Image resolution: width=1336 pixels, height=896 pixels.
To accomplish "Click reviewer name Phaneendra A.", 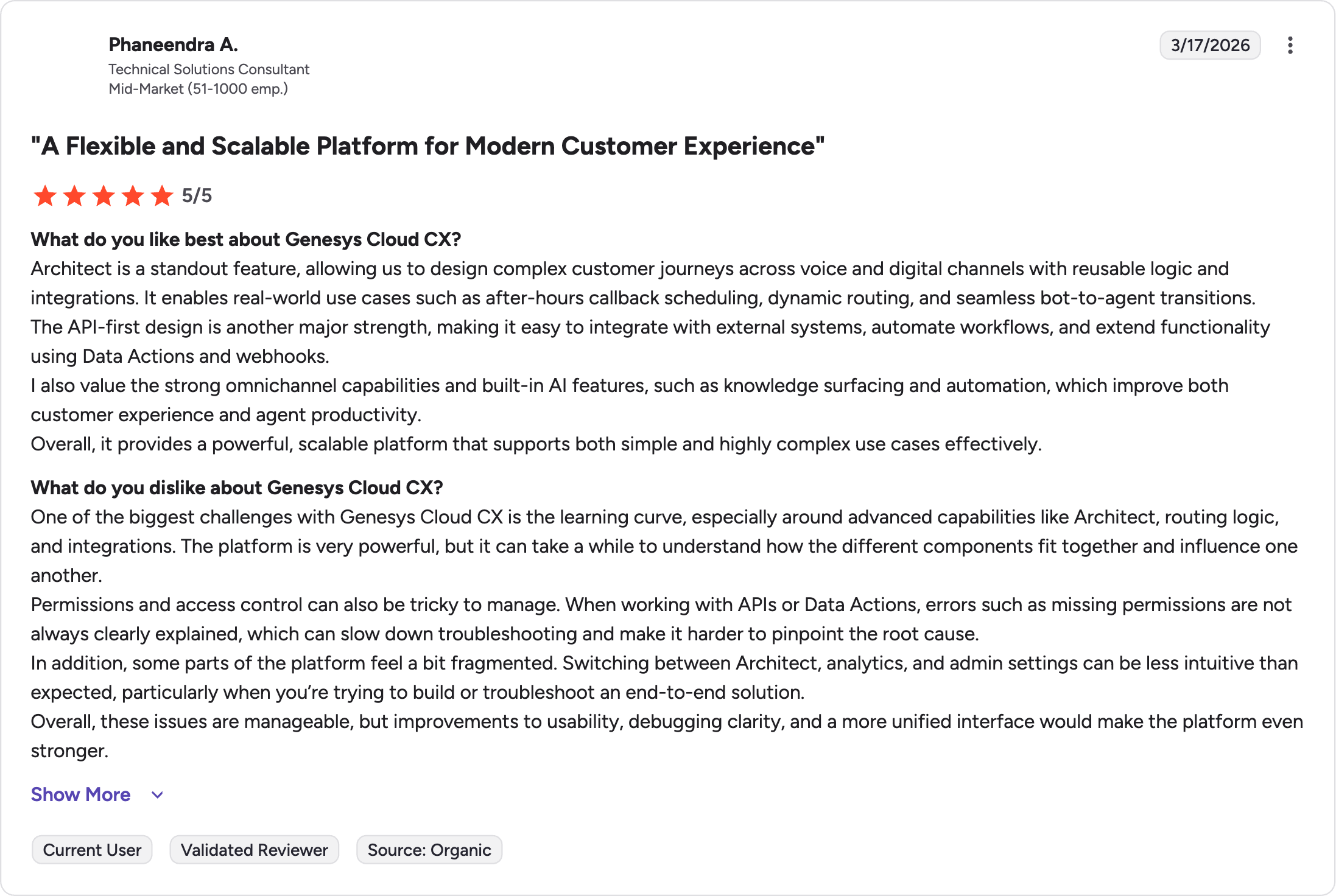I will point(174,44).
